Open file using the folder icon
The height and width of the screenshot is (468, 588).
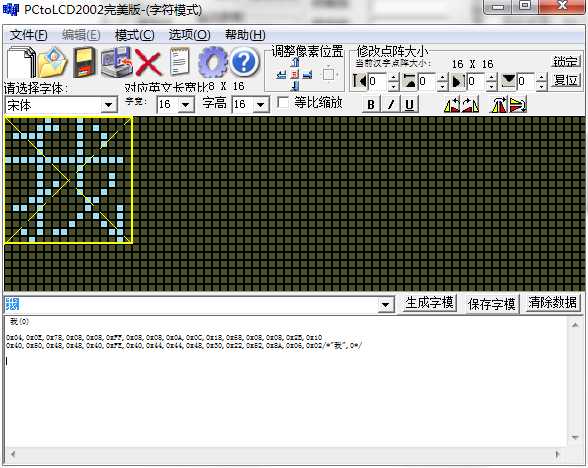pyautogui.click(x=53, y=62)
